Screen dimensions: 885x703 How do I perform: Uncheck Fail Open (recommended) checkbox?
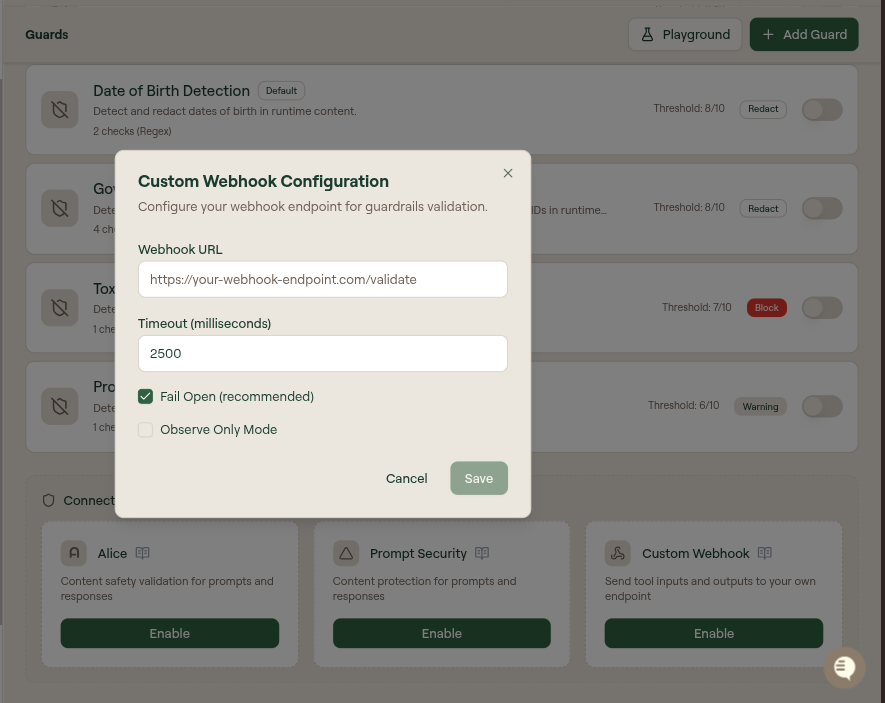click(x=146, y=397)
